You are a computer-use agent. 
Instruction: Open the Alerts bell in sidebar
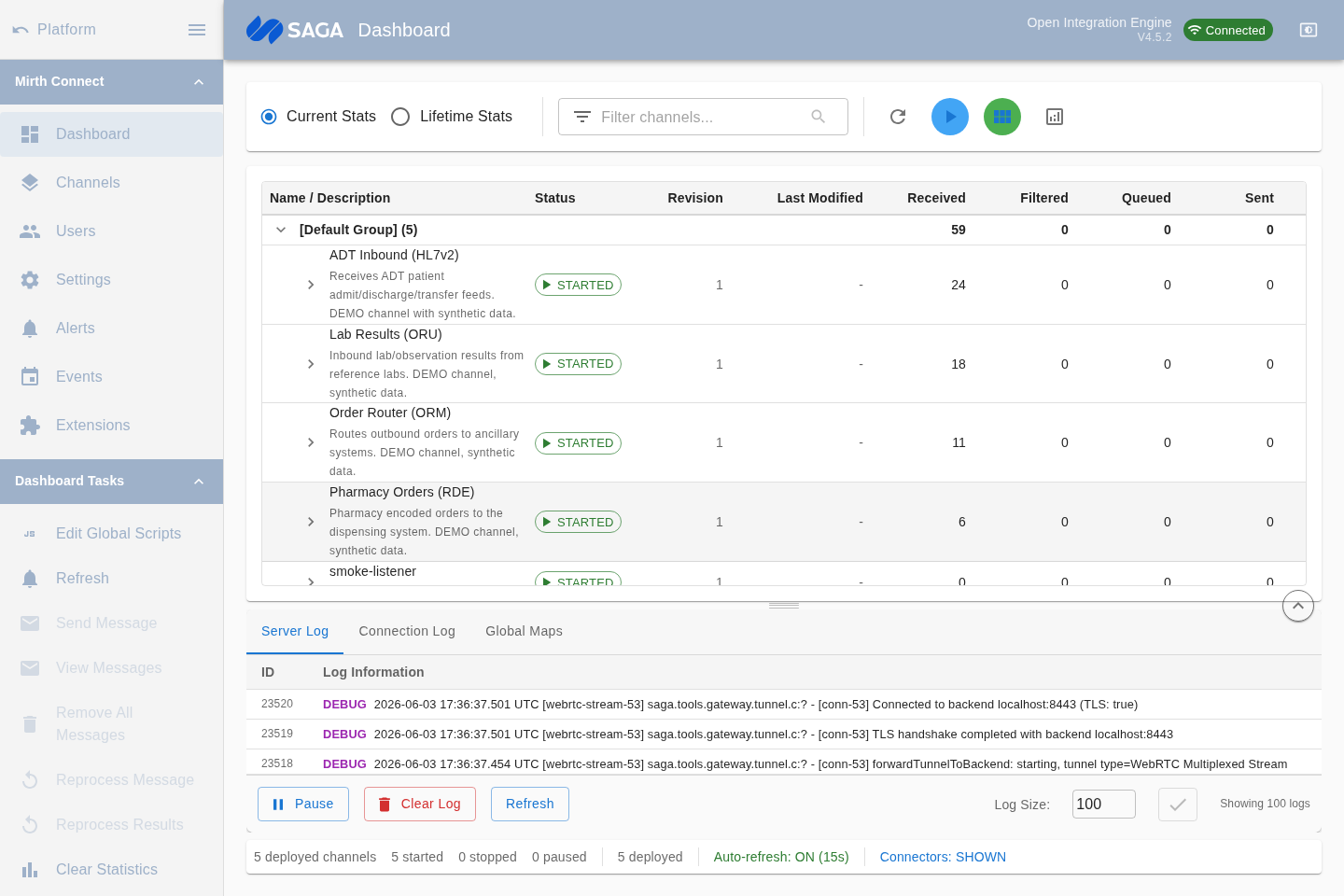click(x=30, y=329)
